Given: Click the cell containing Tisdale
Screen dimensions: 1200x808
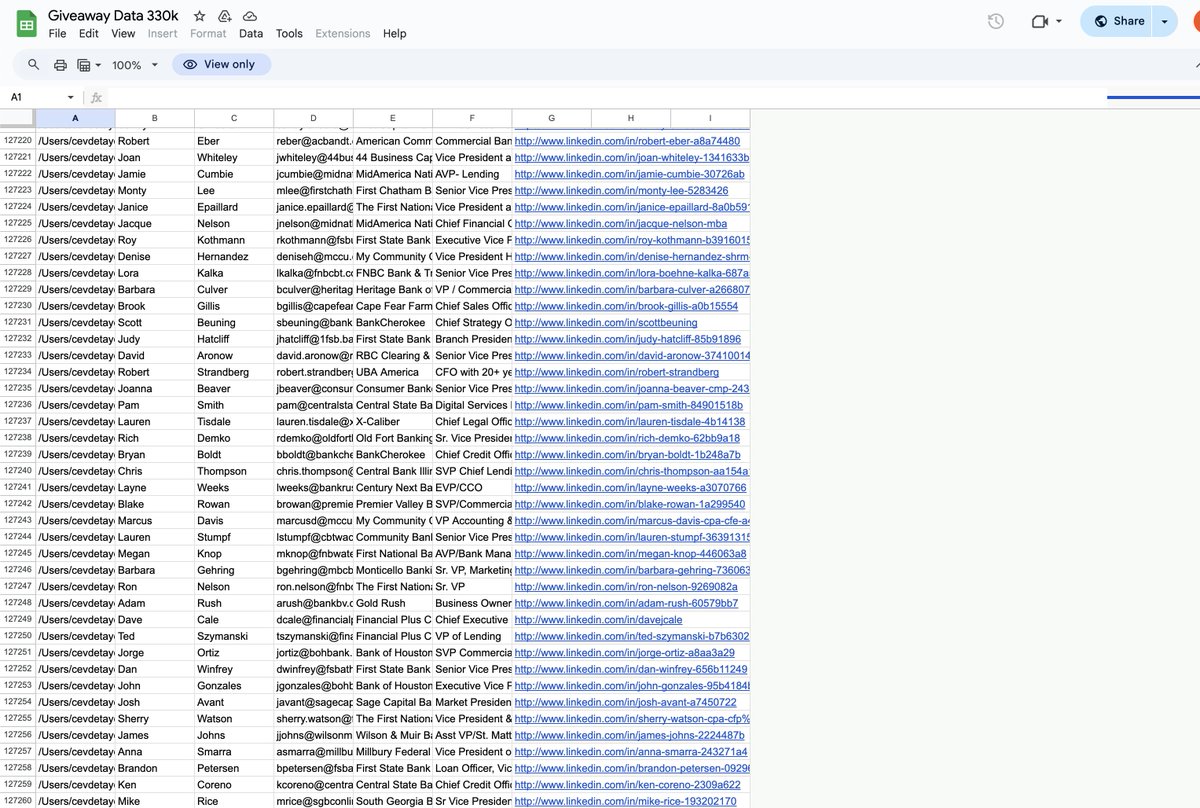Looking at the screenshot, I should [x=234, y=422].
